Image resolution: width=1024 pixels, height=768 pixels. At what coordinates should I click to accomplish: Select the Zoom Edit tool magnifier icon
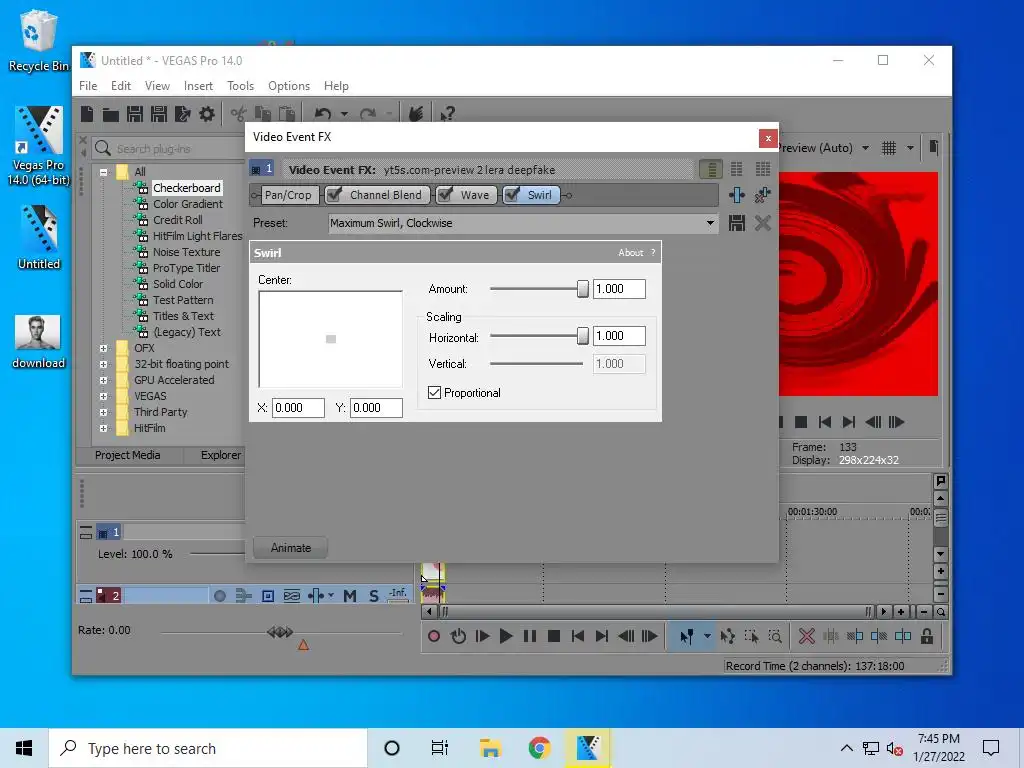[x=775, y=636]
